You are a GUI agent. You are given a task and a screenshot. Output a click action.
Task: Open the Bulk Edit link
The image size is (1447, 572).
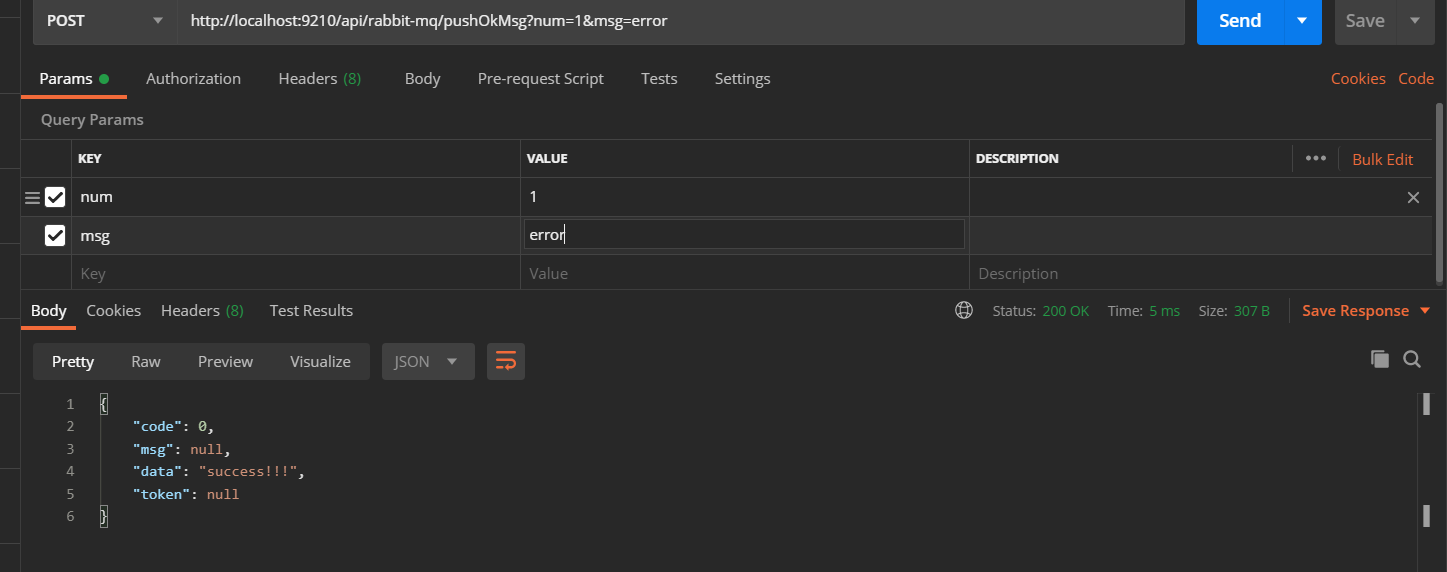pyautogui.click(x=1382, y=159)
